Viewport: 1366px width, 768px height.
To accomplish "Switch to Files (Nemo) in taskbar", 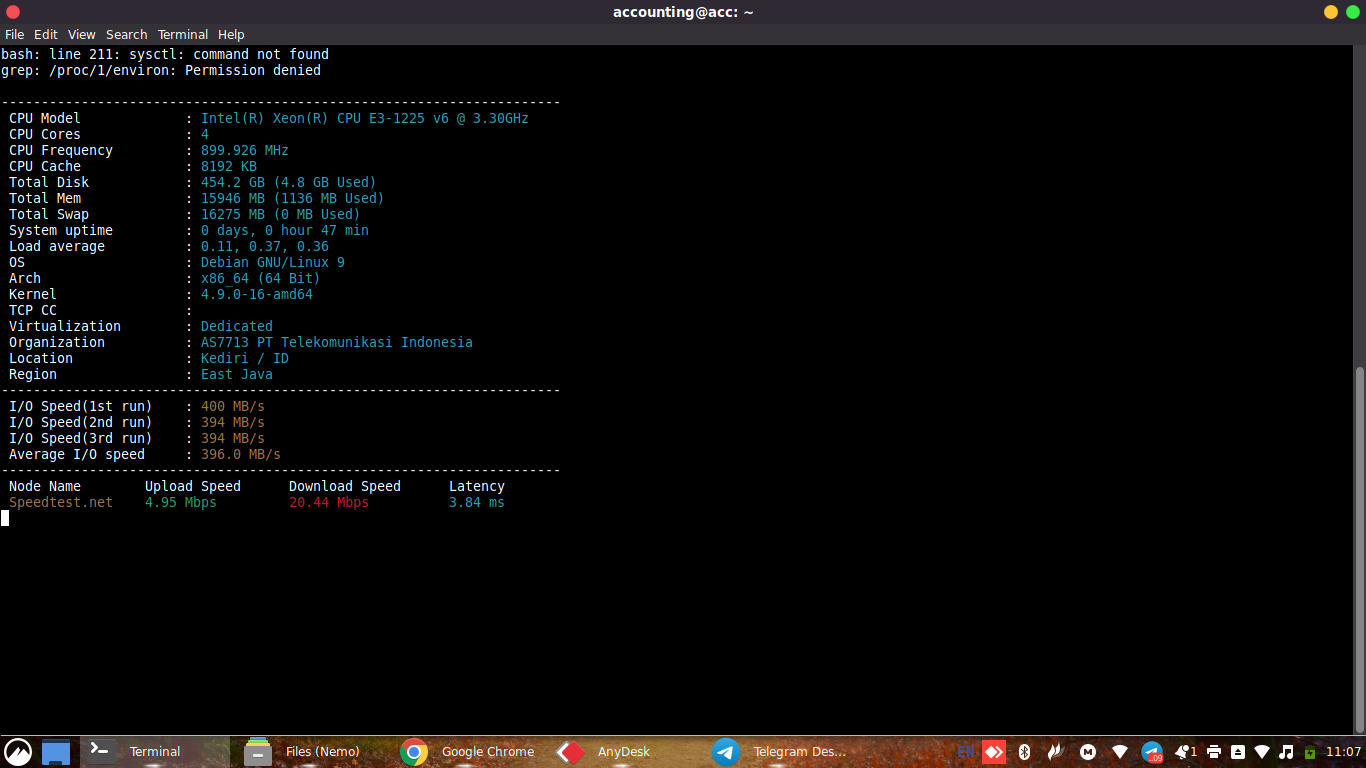I will [x=304, y=752].
